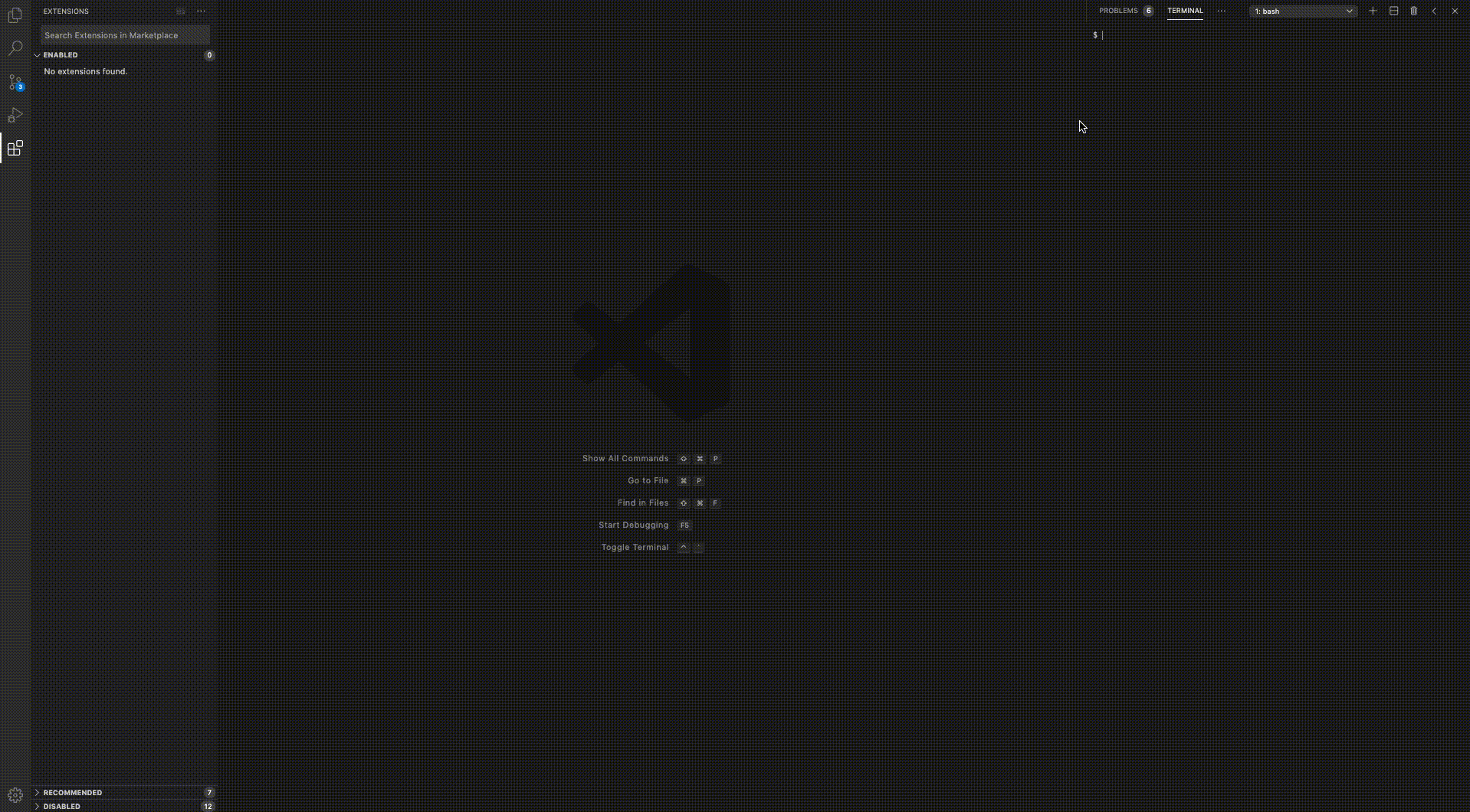Open Extensions panel more actions menu
This screenshot has width=1470, height=812.
pos(200,11)
